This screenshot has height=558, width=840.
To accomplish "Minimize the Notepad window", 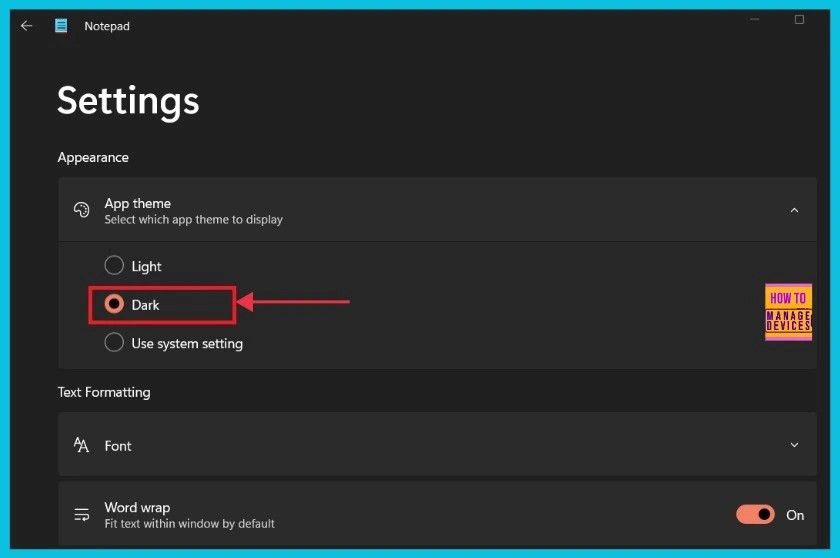I will [754, 20].
